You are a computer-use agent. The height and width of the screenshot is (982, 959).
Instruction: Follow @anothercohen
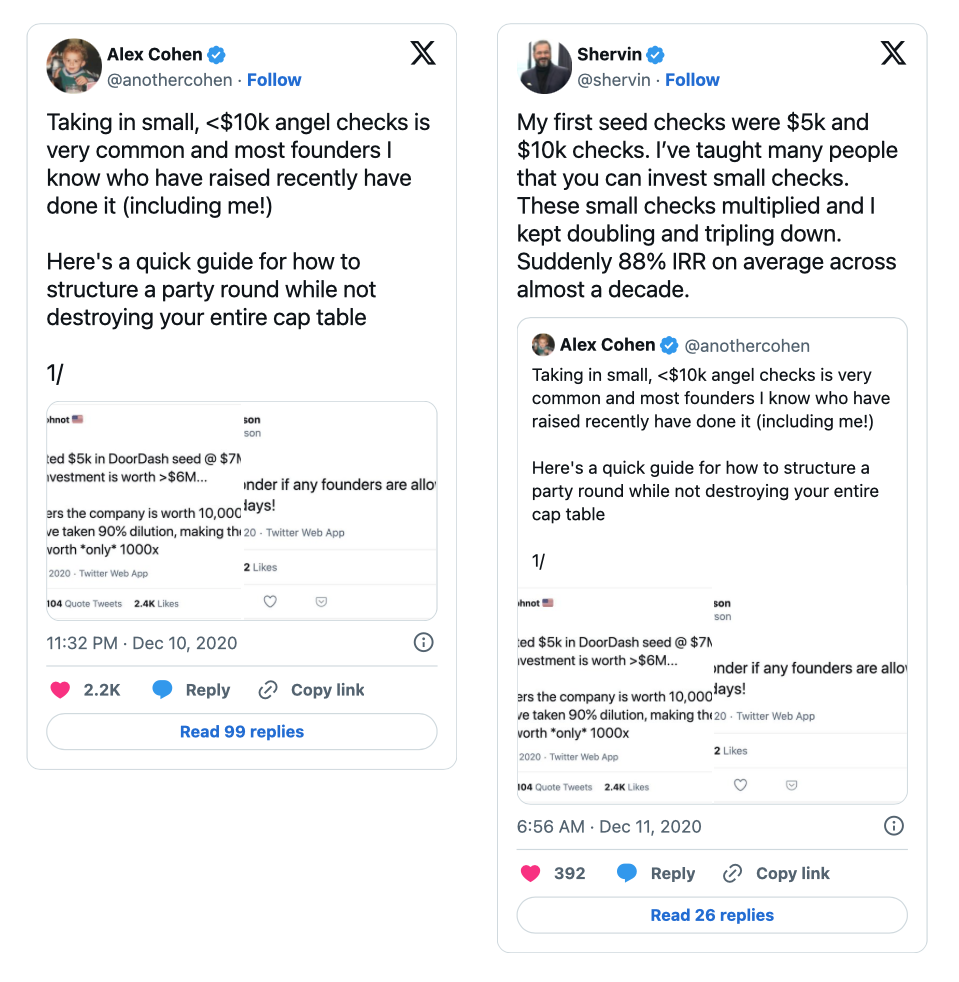click(274, 80)
